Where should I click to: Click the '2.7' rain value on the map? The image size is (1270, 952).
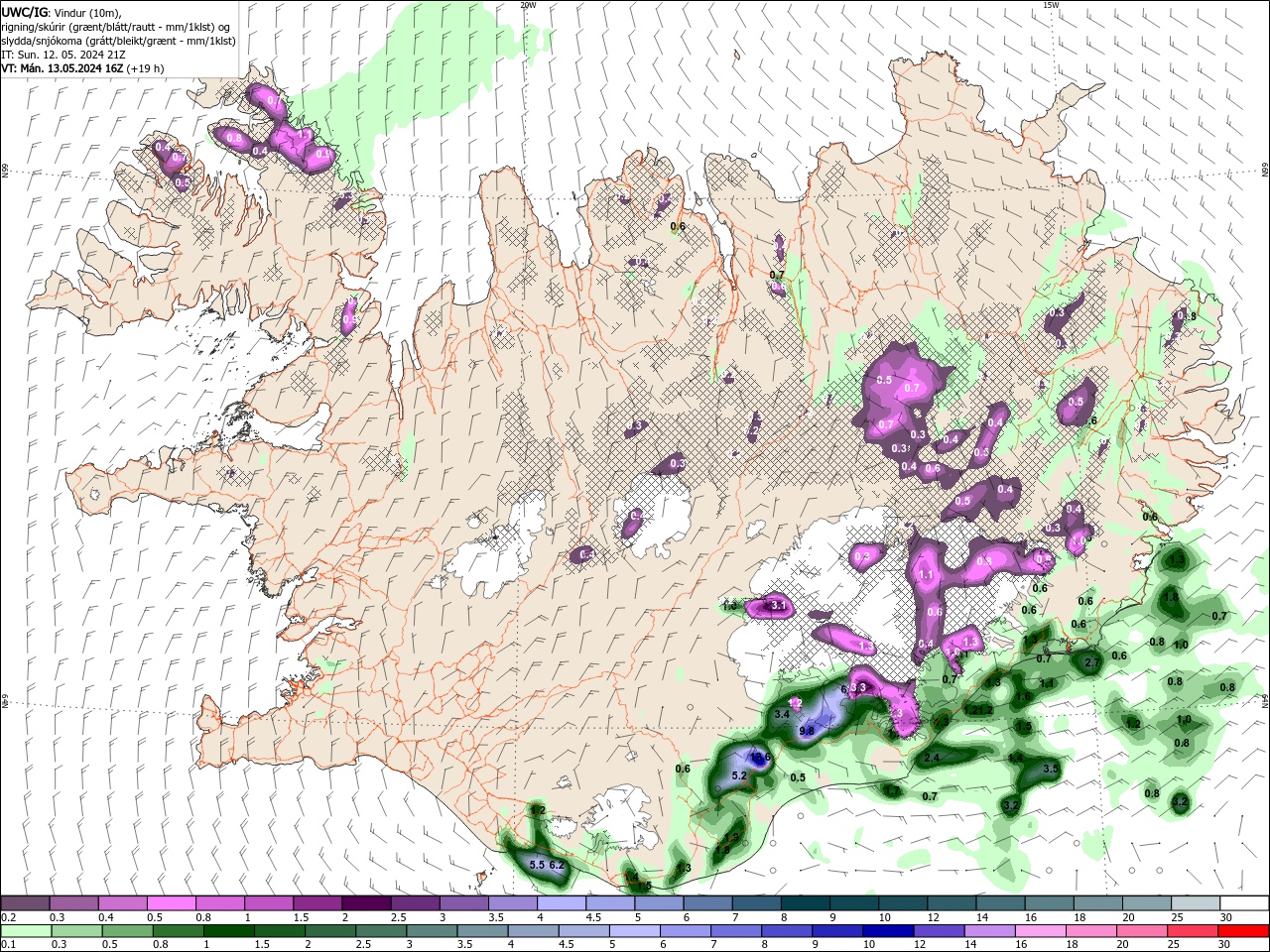[x=1092, y=662]
